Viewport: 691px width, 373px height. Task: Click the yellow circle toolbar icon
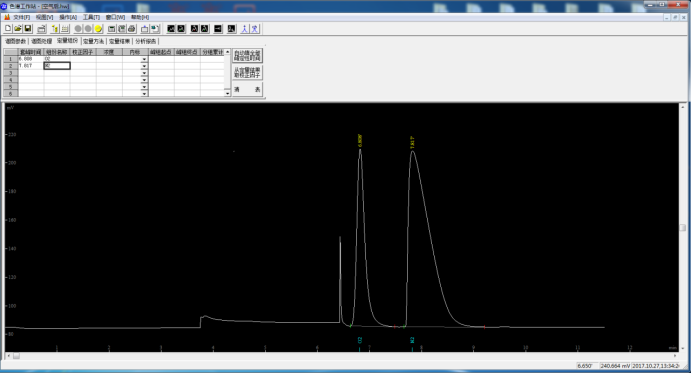pos(98,29)
